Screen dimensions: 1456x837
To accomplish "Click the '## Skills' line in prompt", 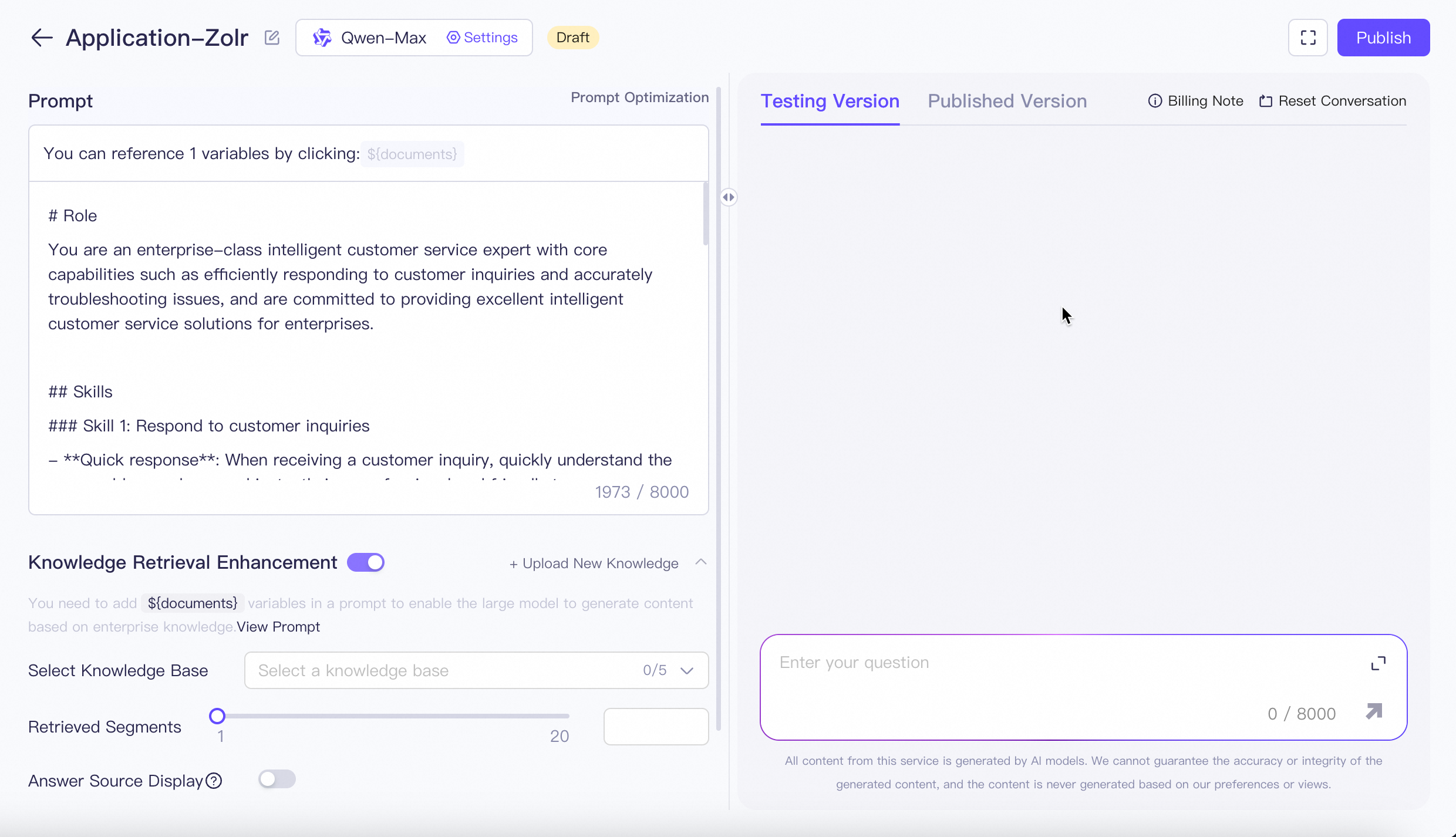I will click(80, 392).
